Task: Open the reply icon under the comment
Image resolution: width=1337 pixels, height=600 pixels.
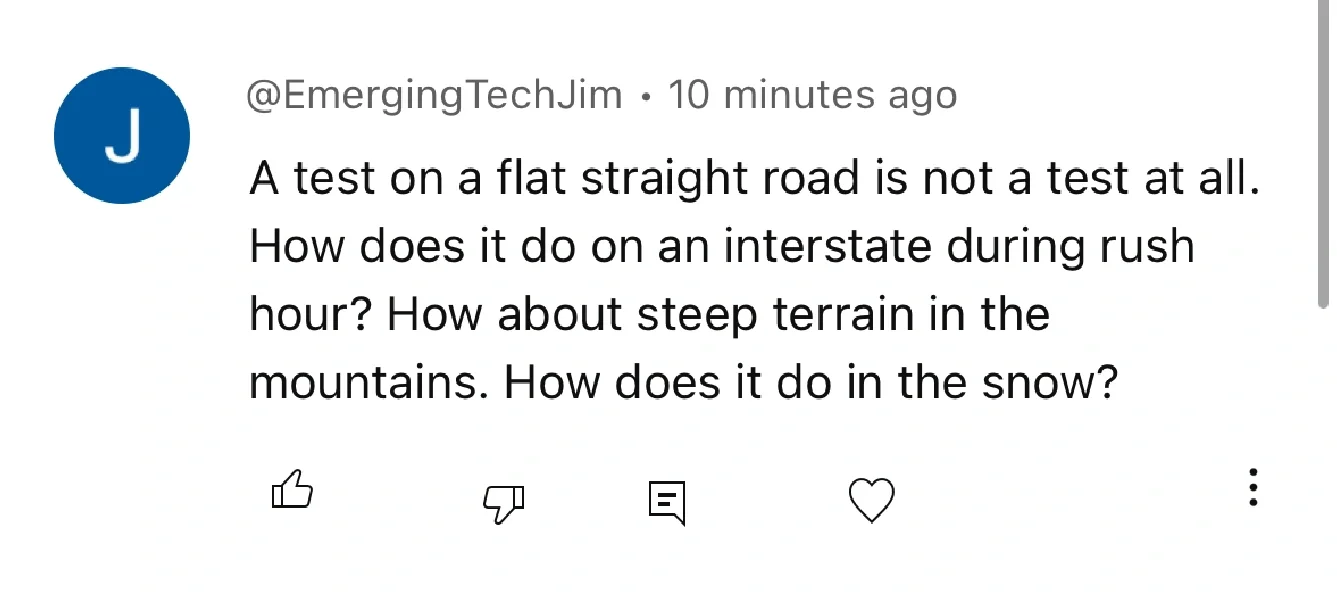Action: 666,502
